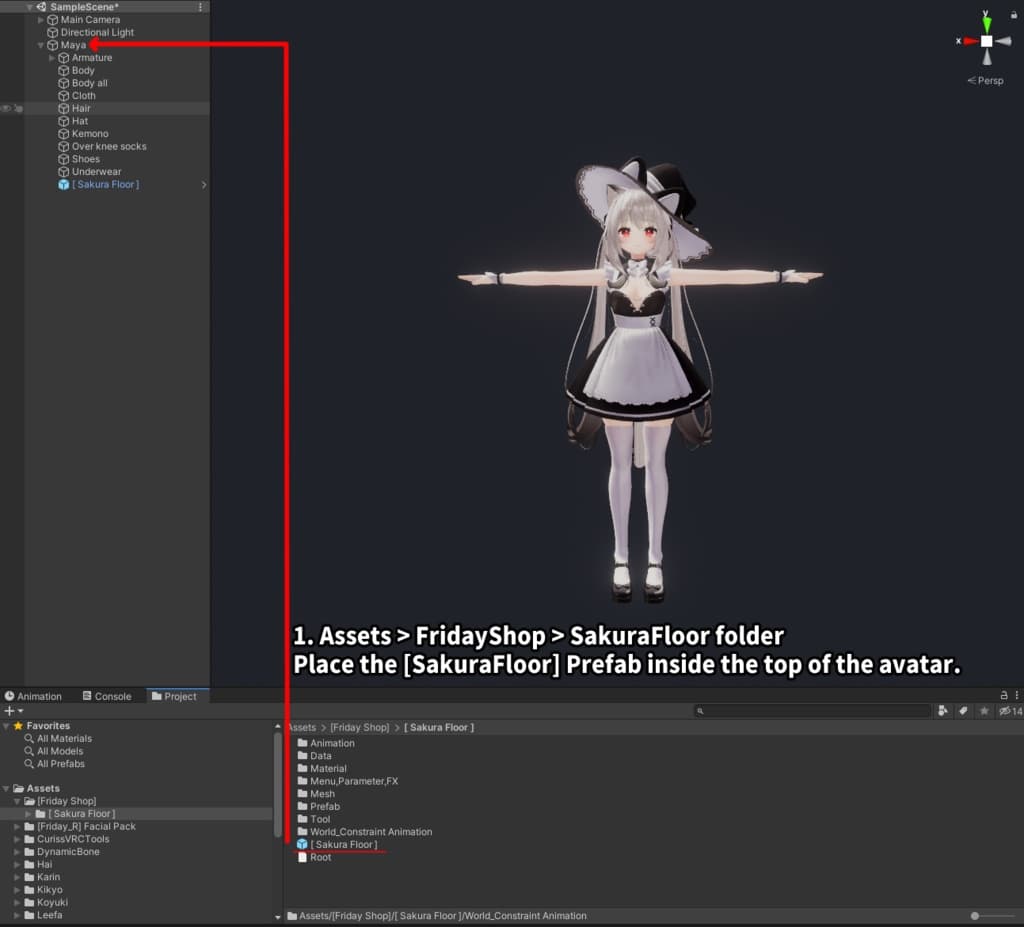This screenshot has width=1024, height=927.
Task: Click the blue Sakura Floor prefab icon in Hierarchy
Action: point(63,184)
